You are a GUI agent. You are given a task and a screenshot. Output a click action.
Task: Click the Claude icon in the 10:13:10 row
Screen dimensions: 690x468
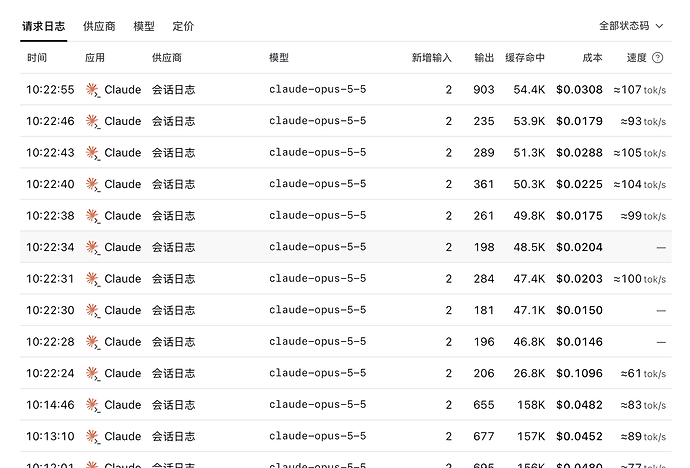pyautogui.click(x=92, y=436)
